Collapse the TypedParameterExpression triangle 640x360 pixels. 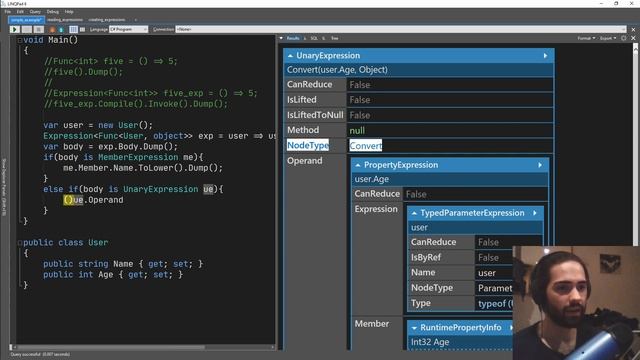[x=414, y=213]
